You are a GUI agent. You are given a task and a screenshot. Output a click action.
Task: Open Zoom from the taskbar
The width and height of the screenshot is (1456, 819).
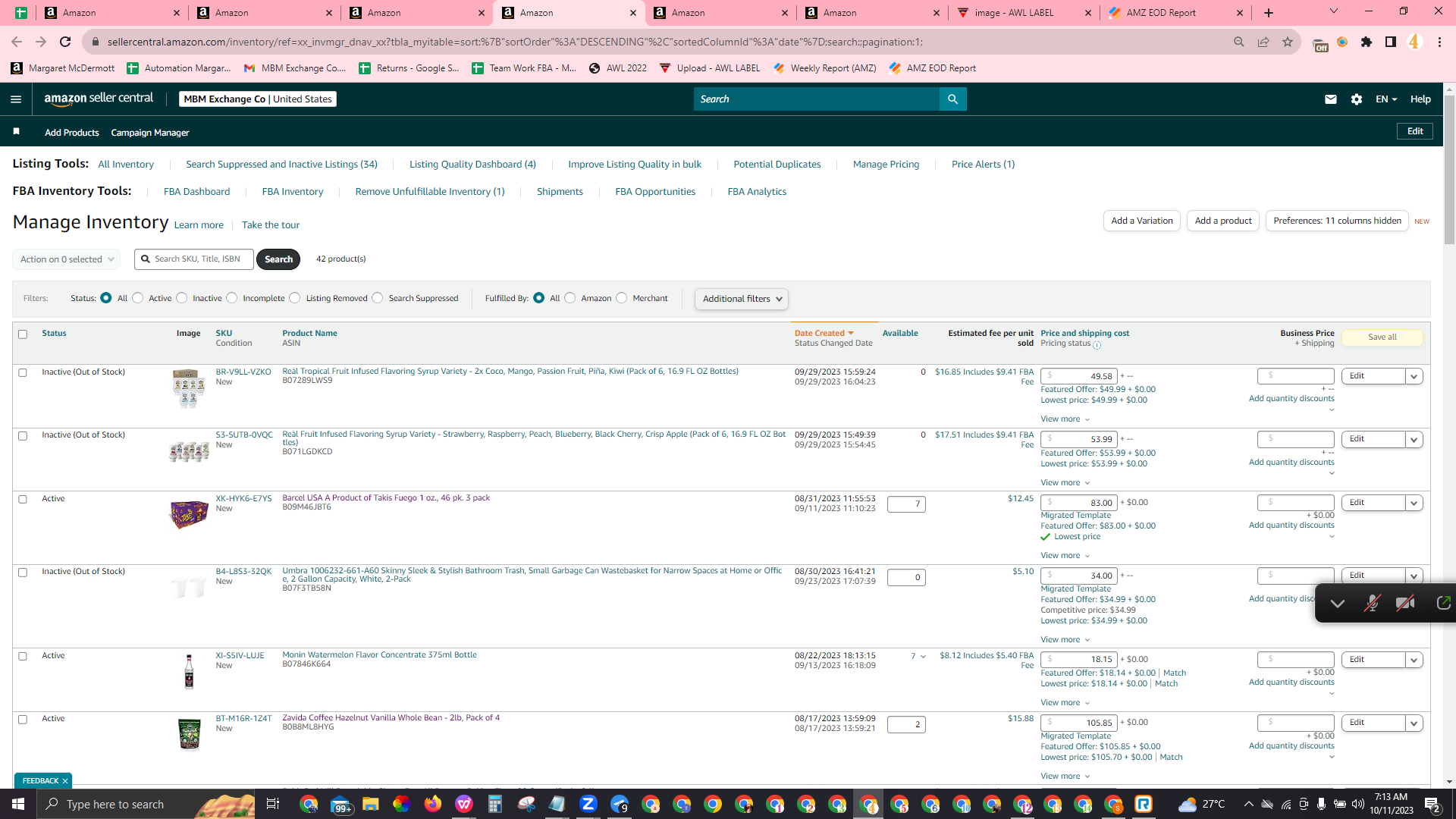pyautogui.click(x=588, y=804)
